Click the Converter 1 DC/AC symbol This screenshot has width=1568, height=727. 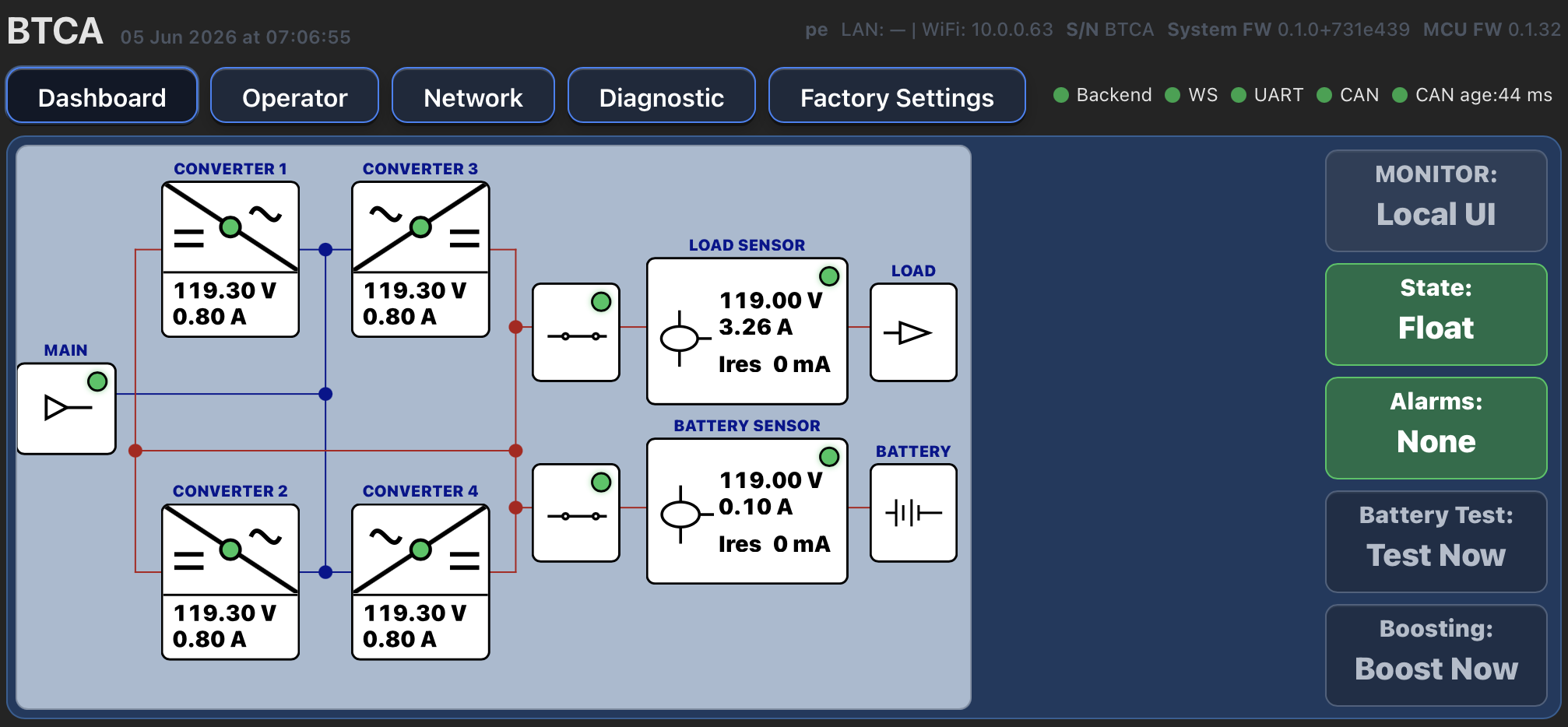tap(230, 227)
